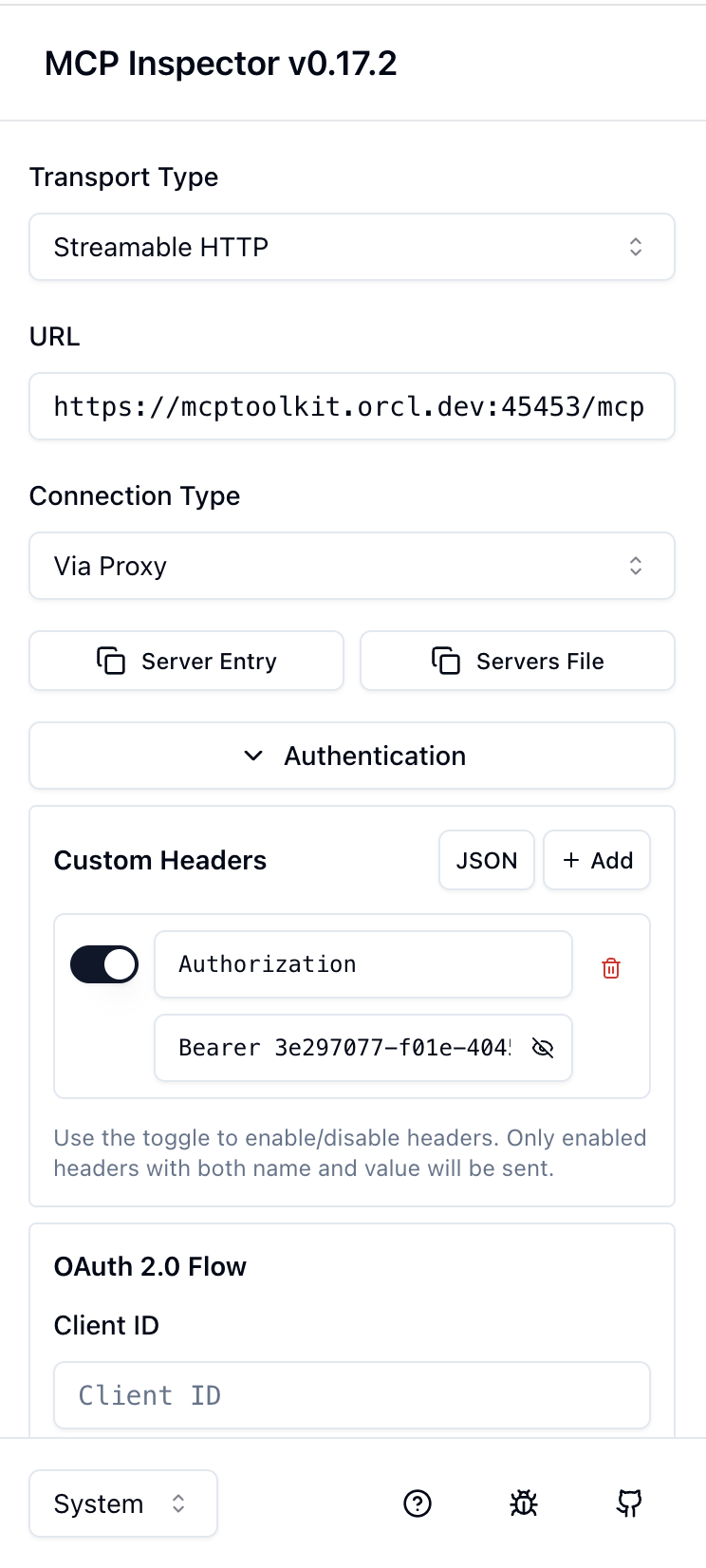Disable the Authorization header toggle switch
This screenshot has height=1568, width=706.
click(x=104, y=963)
